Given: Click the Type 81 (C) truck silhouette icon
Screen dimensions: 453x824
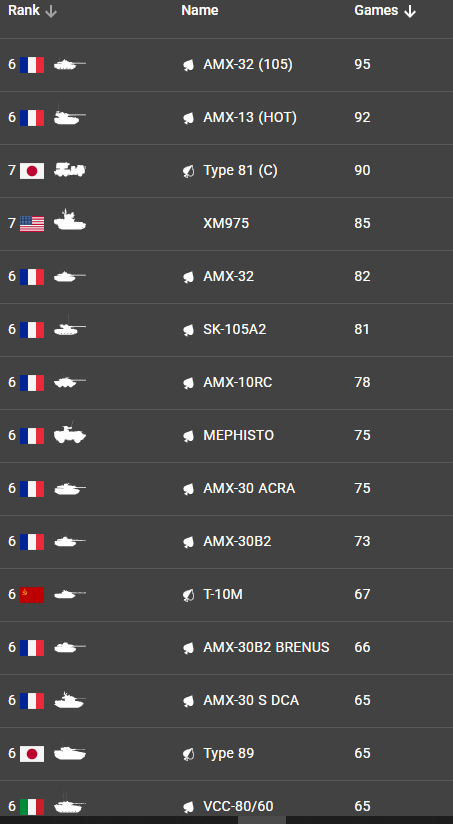Looking at the screenshot, I should [70, 170].
